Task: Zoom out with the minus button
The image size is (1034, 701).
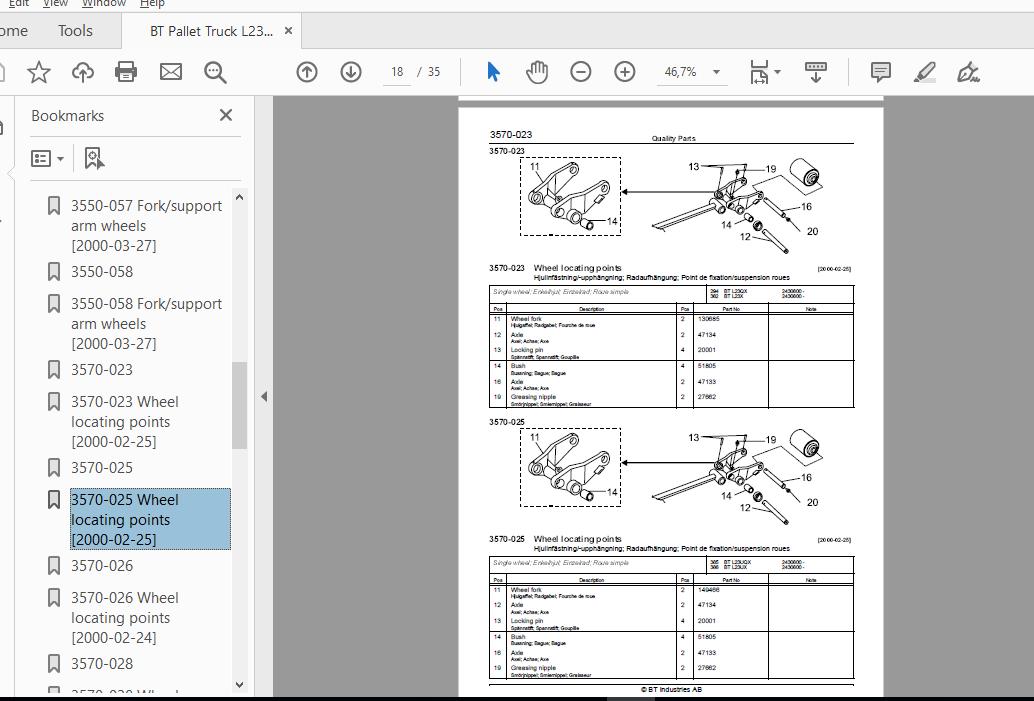Action: point(580,71)
